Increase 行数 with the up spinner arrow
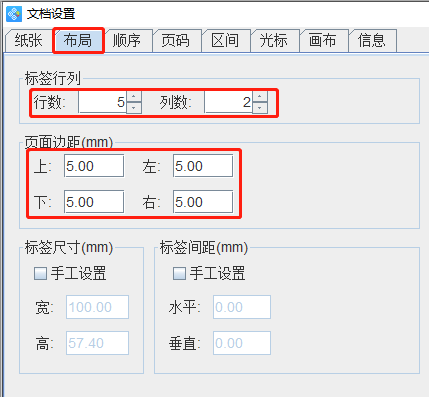Screen dimensions: 429x397 point(134,97)
